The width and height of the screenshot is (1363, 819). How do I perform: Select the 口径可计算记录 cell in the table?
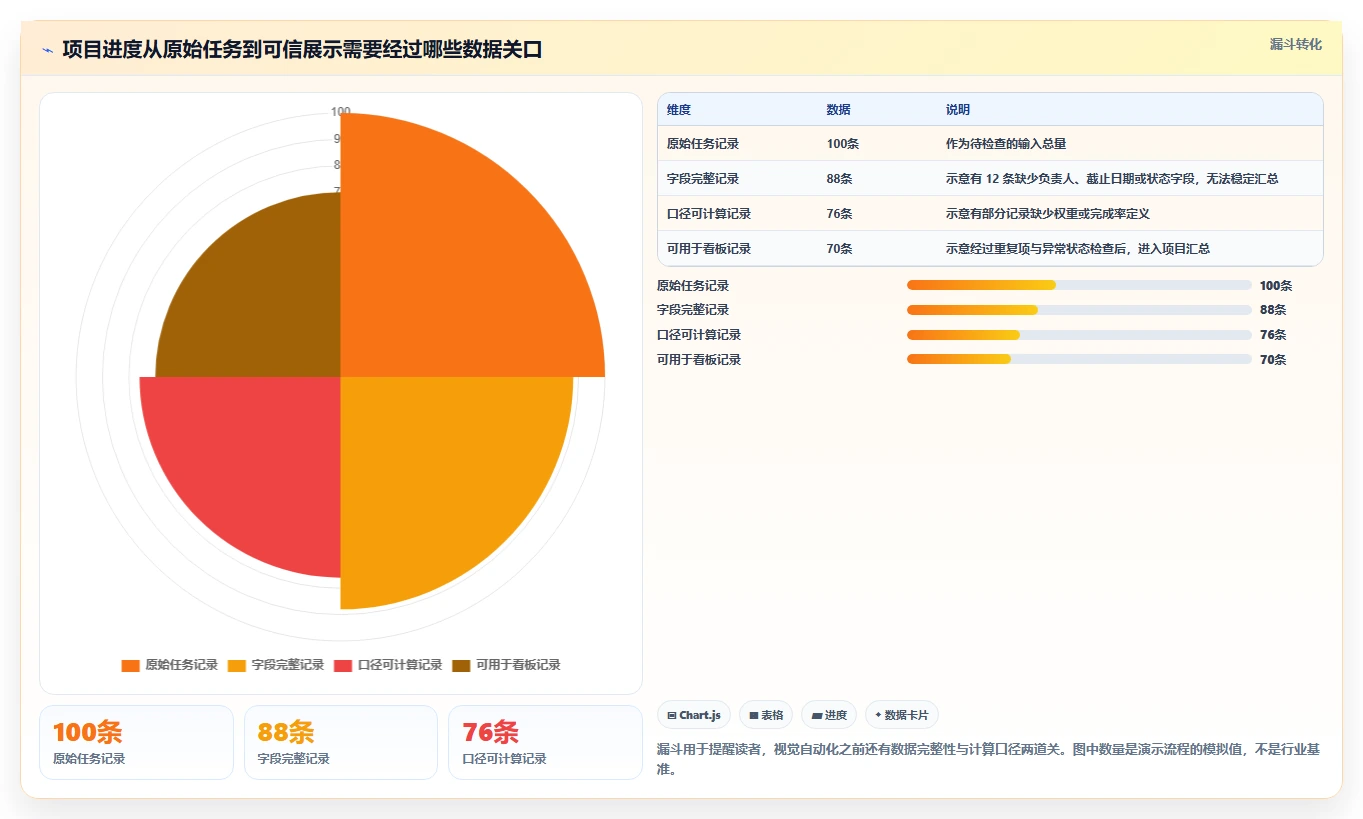point(709,214)
